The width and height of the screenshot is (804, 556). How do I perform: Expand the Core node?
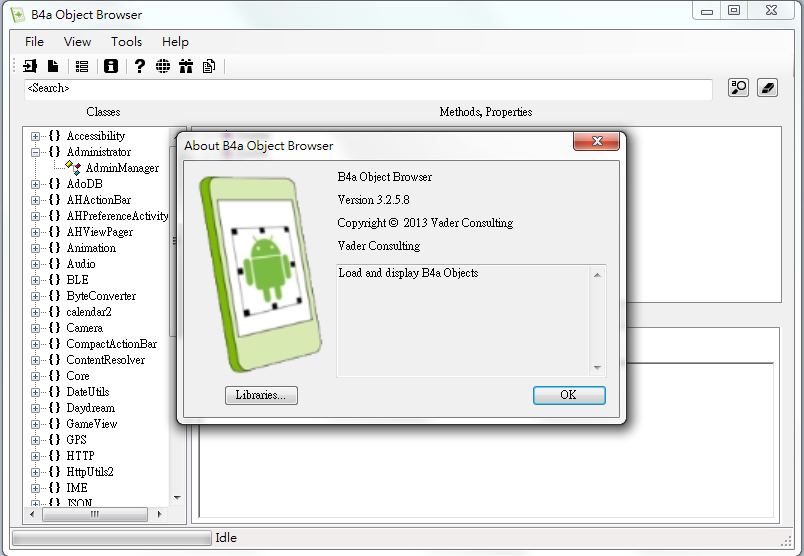(x=35, y=376)
